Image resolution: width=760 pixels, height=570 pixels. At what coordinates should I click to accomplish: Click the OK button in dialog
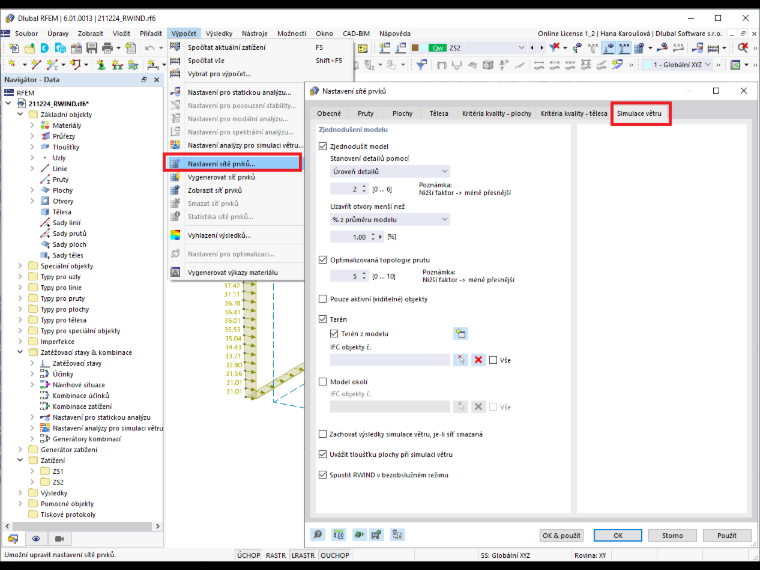(x=618, y=536)
